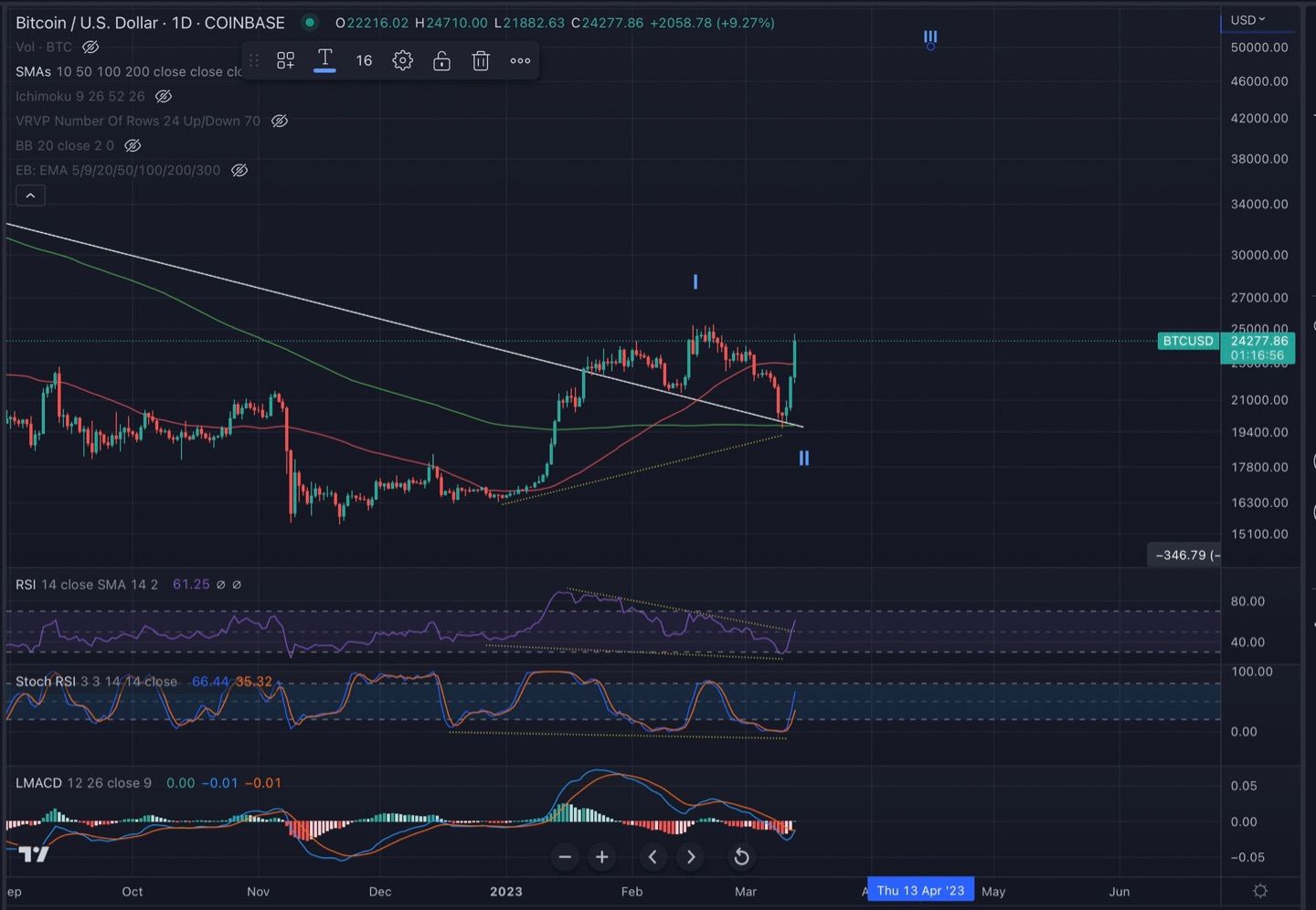Open text drawing settings gear
Image resolution: width=1316 pixels, height=910 pixels.
(402, 60)
